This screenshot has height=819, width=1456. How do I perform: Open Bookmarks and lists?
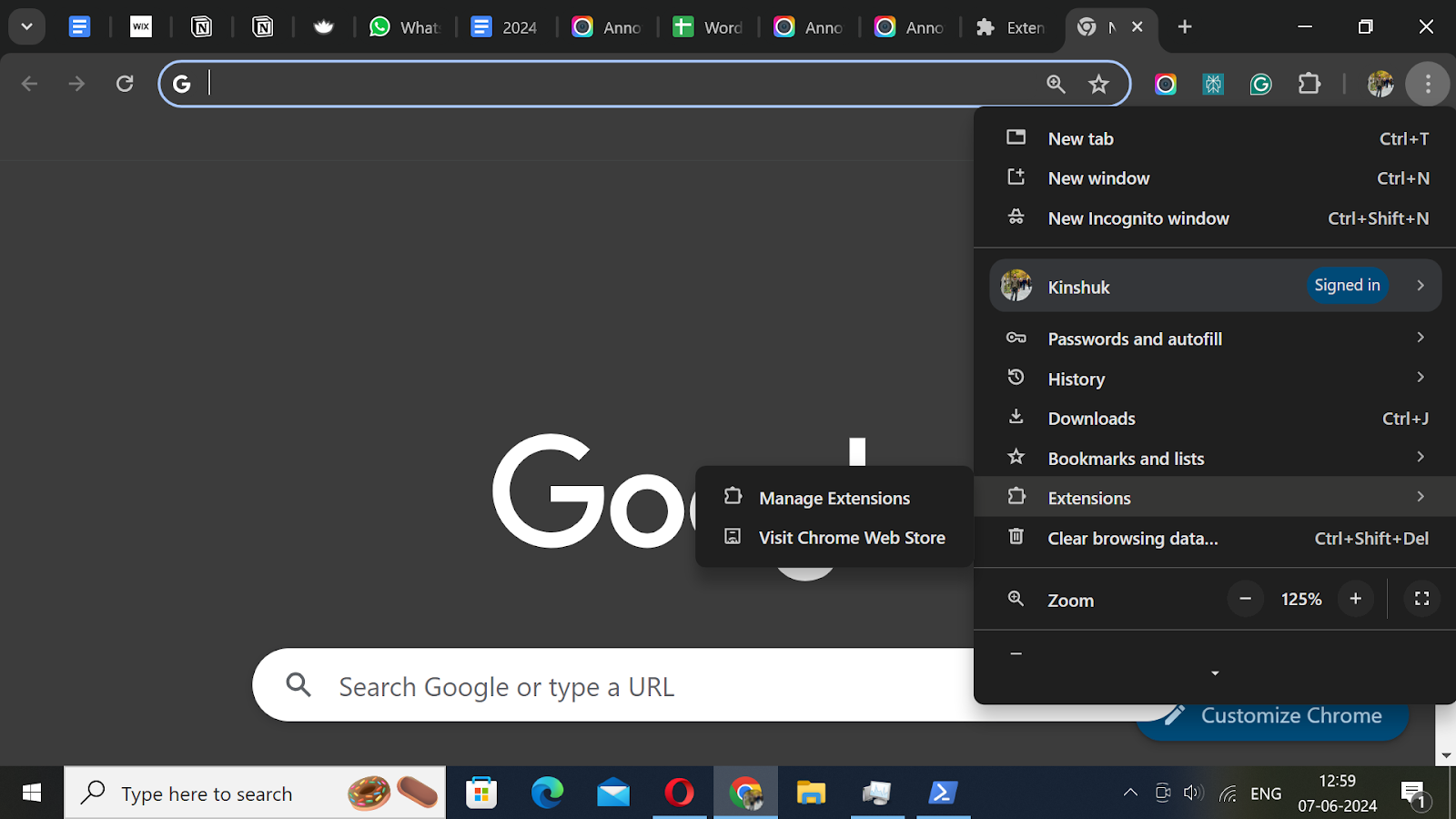1215,459
